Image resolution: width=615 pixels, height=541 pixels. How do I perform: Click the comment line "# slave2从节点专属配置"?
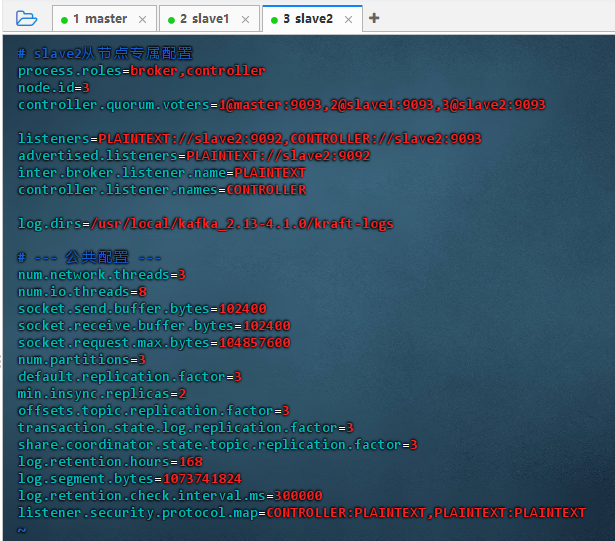pos(105,53)
